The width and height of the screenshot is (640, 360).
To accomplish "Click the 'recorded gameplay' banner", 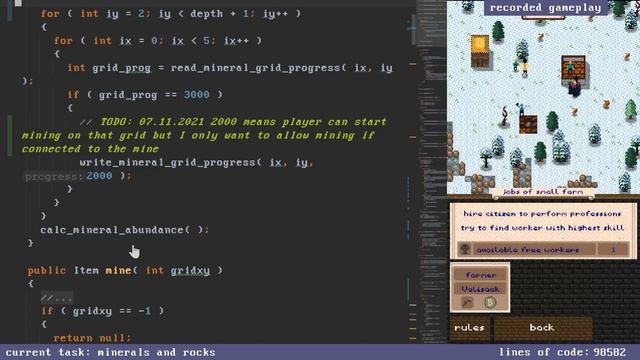I will (545, 8).
